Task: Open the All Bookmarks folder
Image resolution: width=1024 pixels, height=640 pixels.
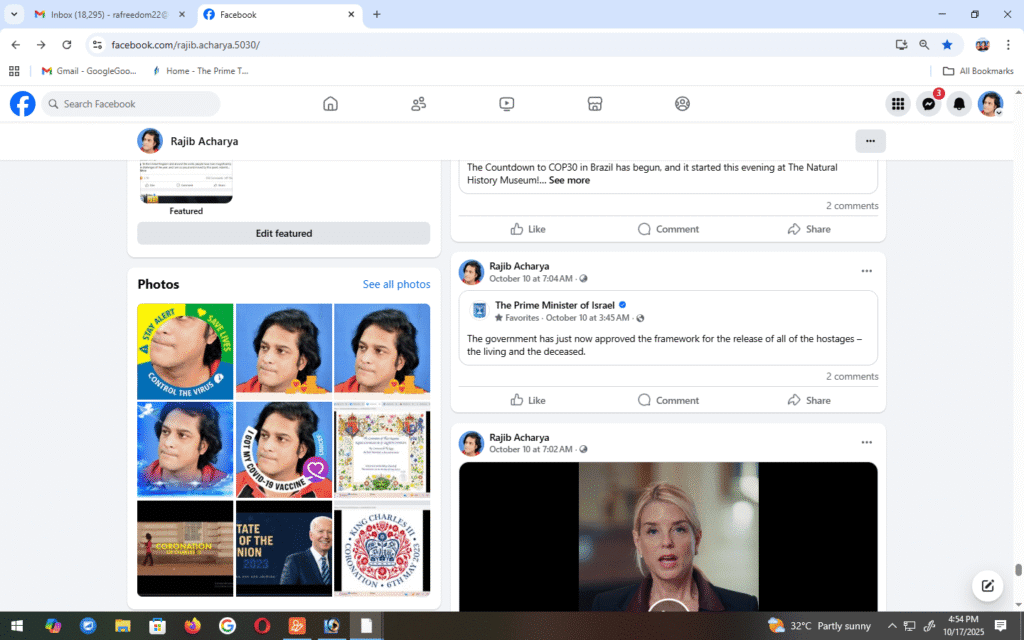Action: 978,71
